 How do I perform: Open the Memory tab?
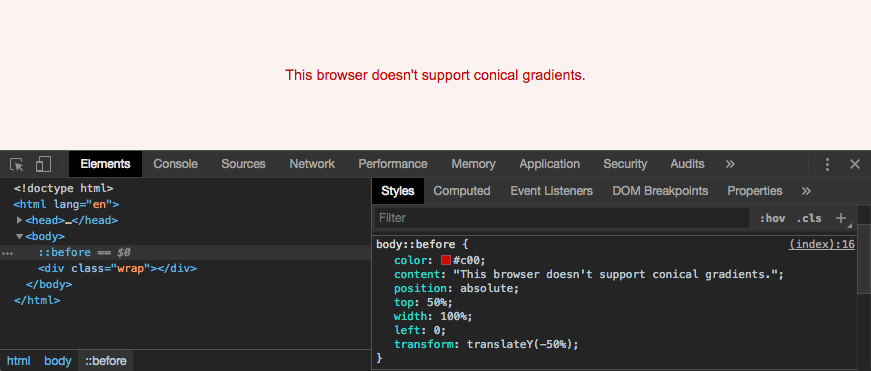click(x=473, y=164)
